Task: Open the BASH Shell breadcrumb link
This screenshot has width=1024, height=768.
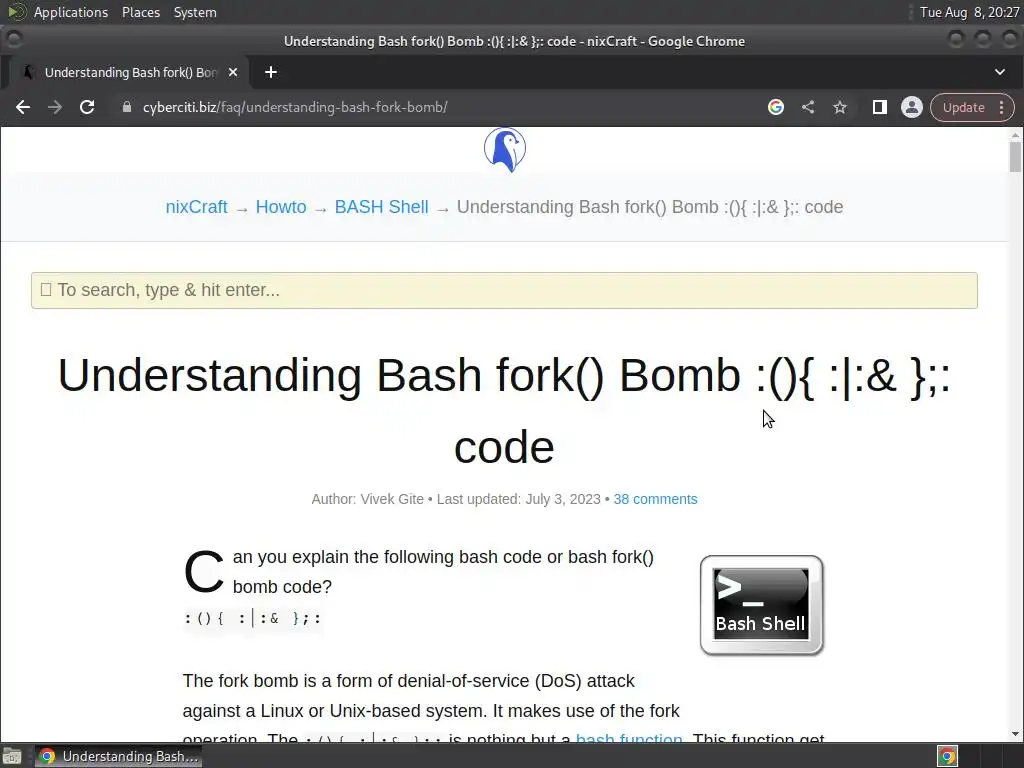Action: click(381, 207)
